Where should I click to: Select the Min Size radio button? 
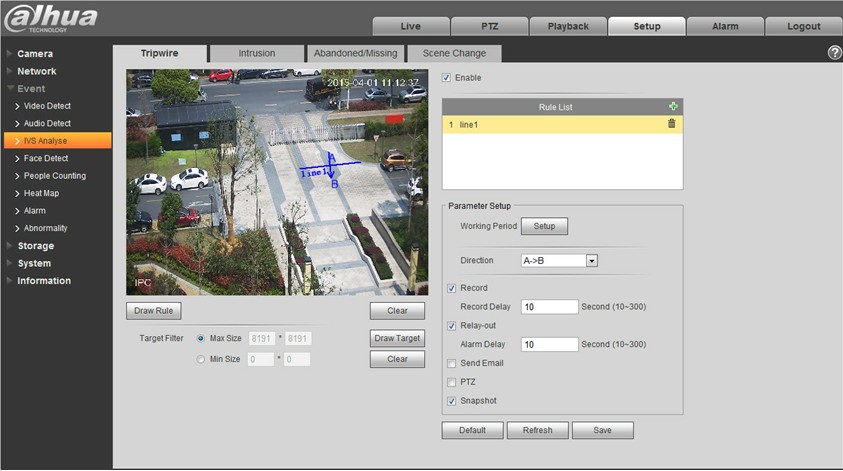[x=202, y=359]
